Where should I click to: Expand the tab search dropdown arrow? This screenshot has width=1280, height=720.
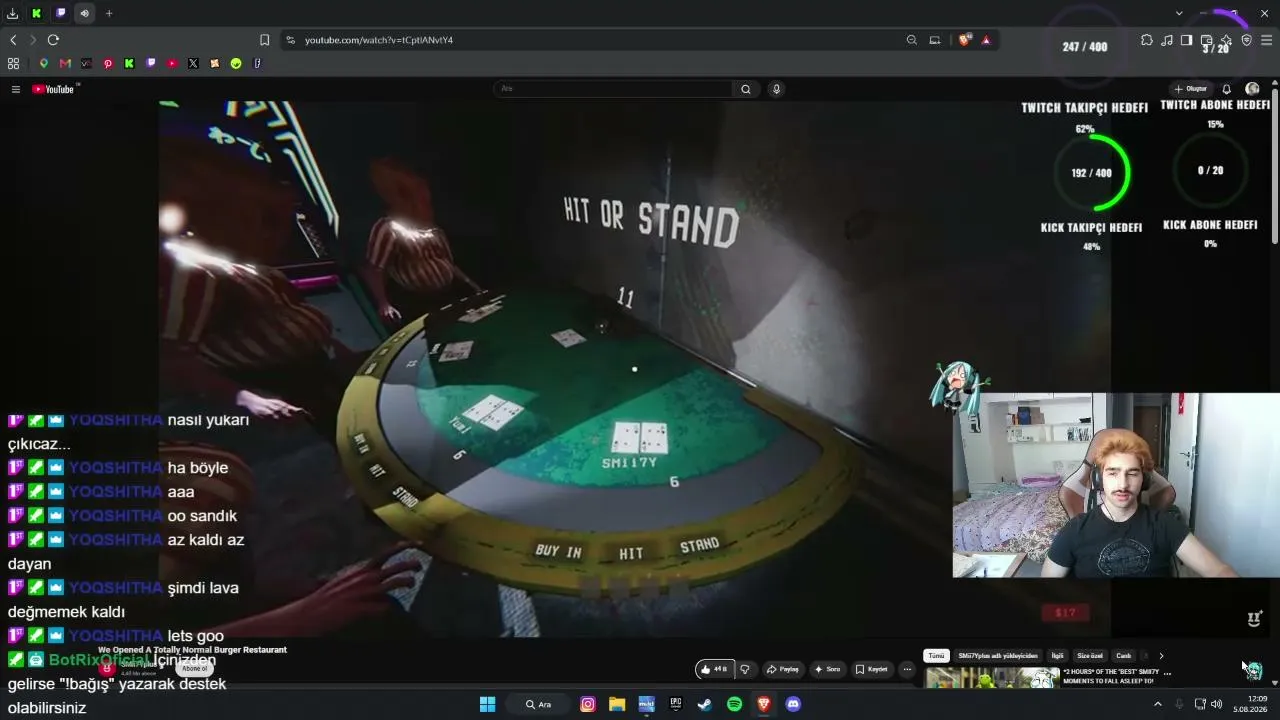click(1179, 13)
